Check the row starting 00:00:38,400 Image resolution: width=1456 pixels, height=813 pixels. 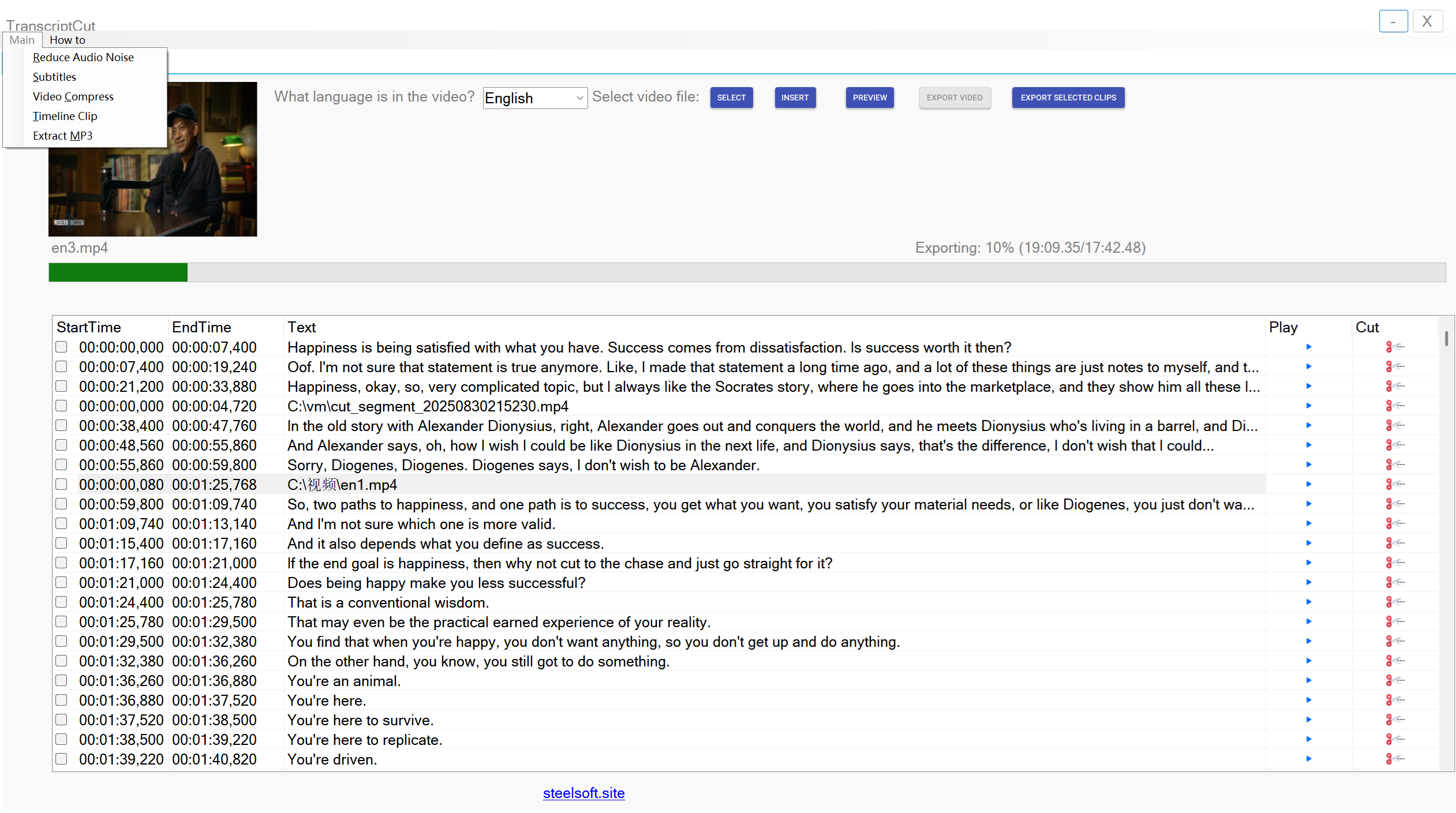click(x=61, y=425)
